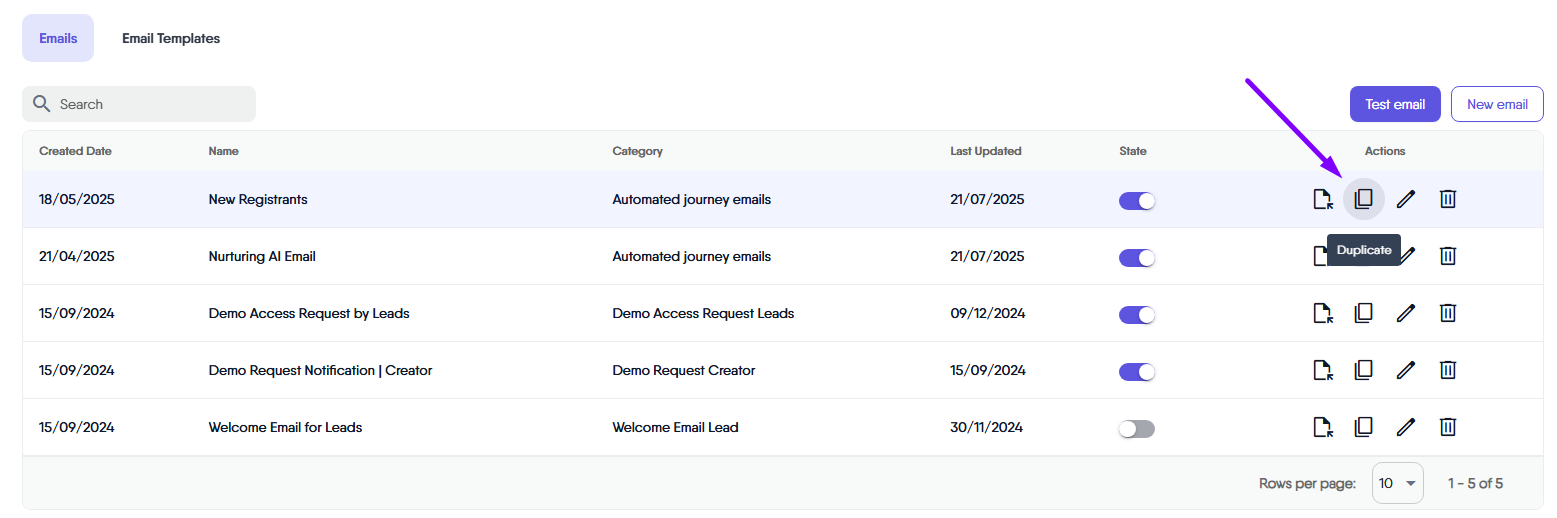Viewport: 1557px width, 518px height.
Task: Duplicate the New Registrants email
Action: [1363, 199]
